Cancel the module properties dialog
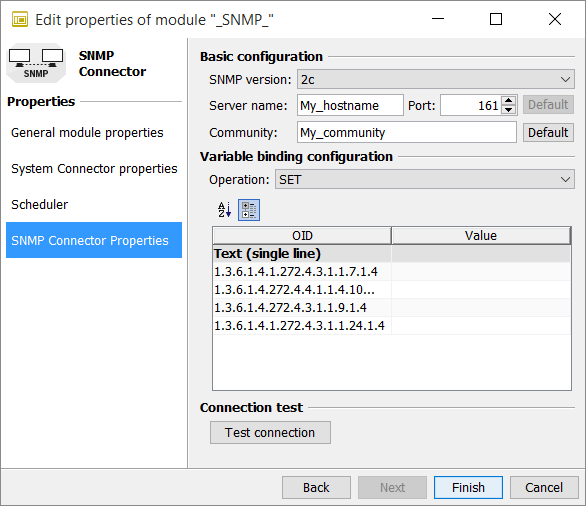 coord(544,487)
